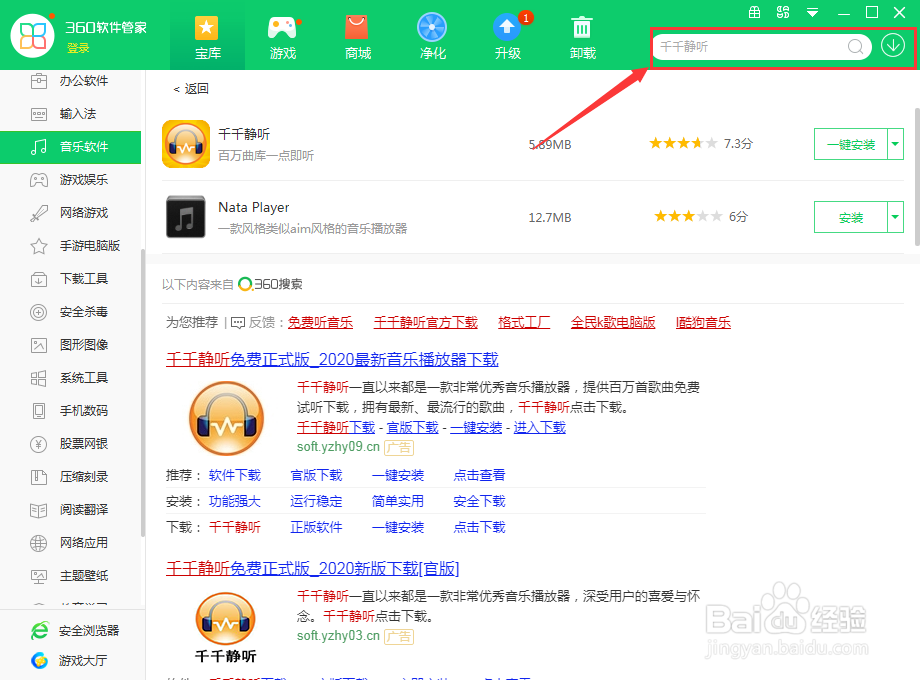Click the 千千静听下载 link under first result

click(x=336, y=427)
